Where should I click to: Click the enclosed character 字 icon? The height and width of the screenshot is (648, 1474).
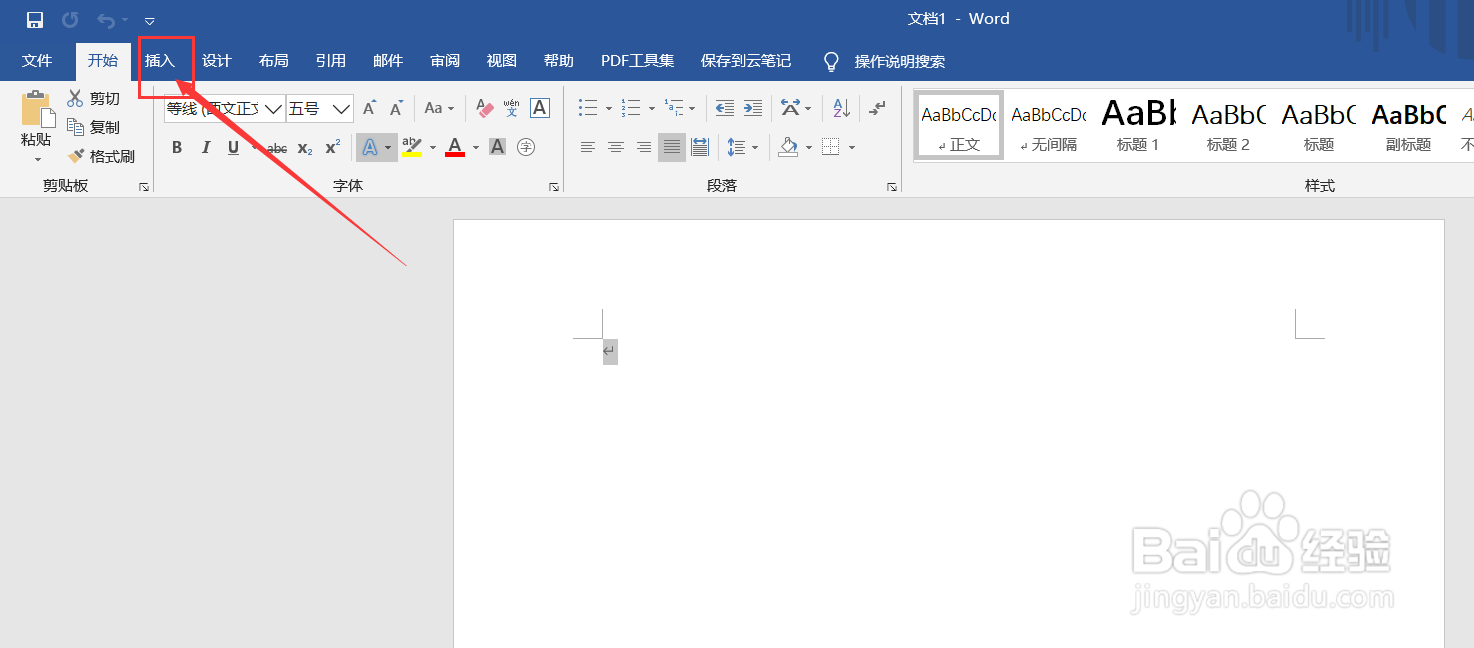526,148
